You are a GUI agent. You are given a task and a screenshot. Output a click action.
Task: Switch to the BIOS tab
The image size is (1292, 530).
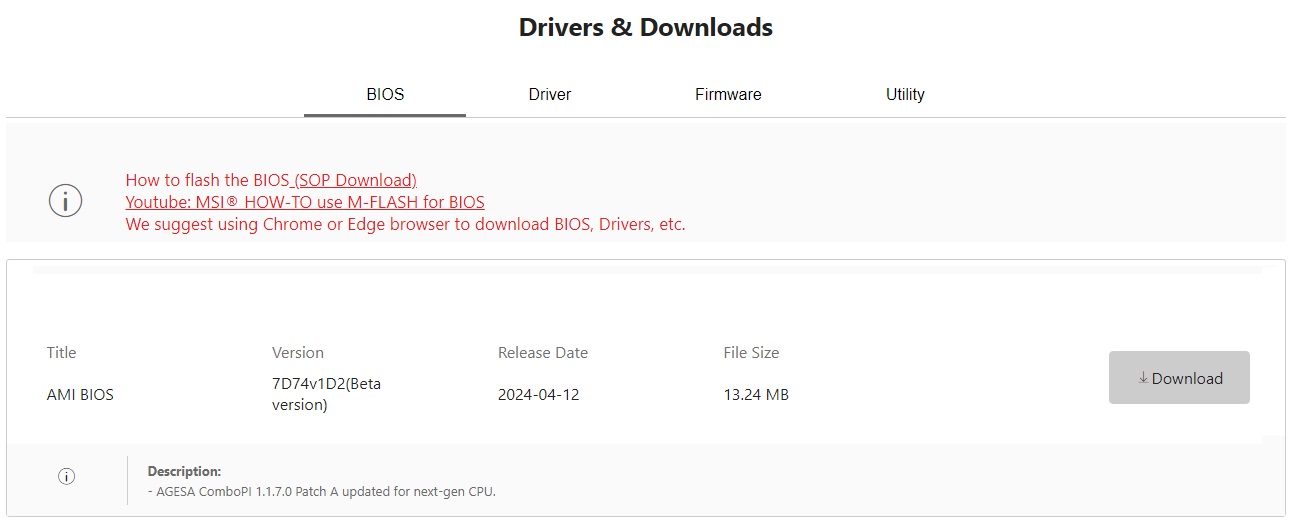pos(385,95)
